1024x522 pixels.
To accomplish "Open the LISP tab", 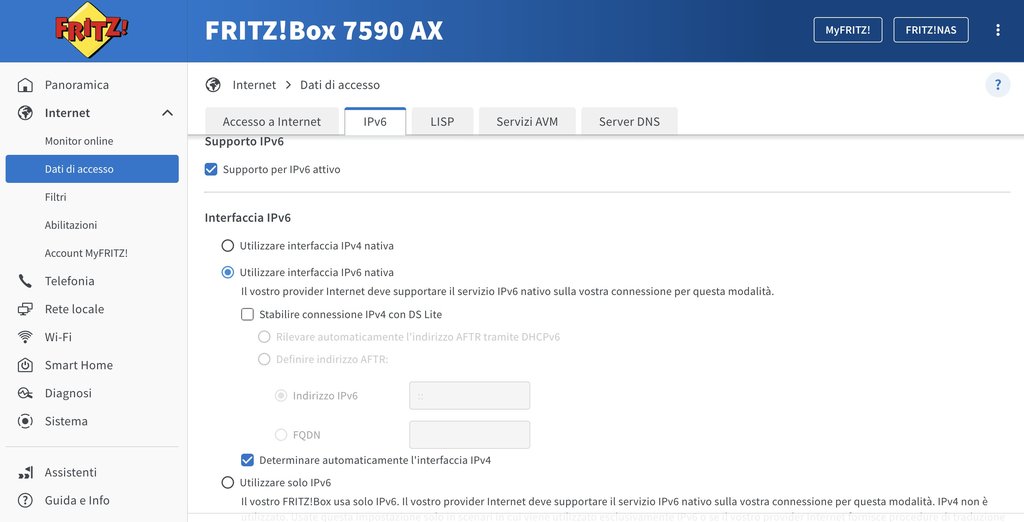I will [x=442, y=122].
